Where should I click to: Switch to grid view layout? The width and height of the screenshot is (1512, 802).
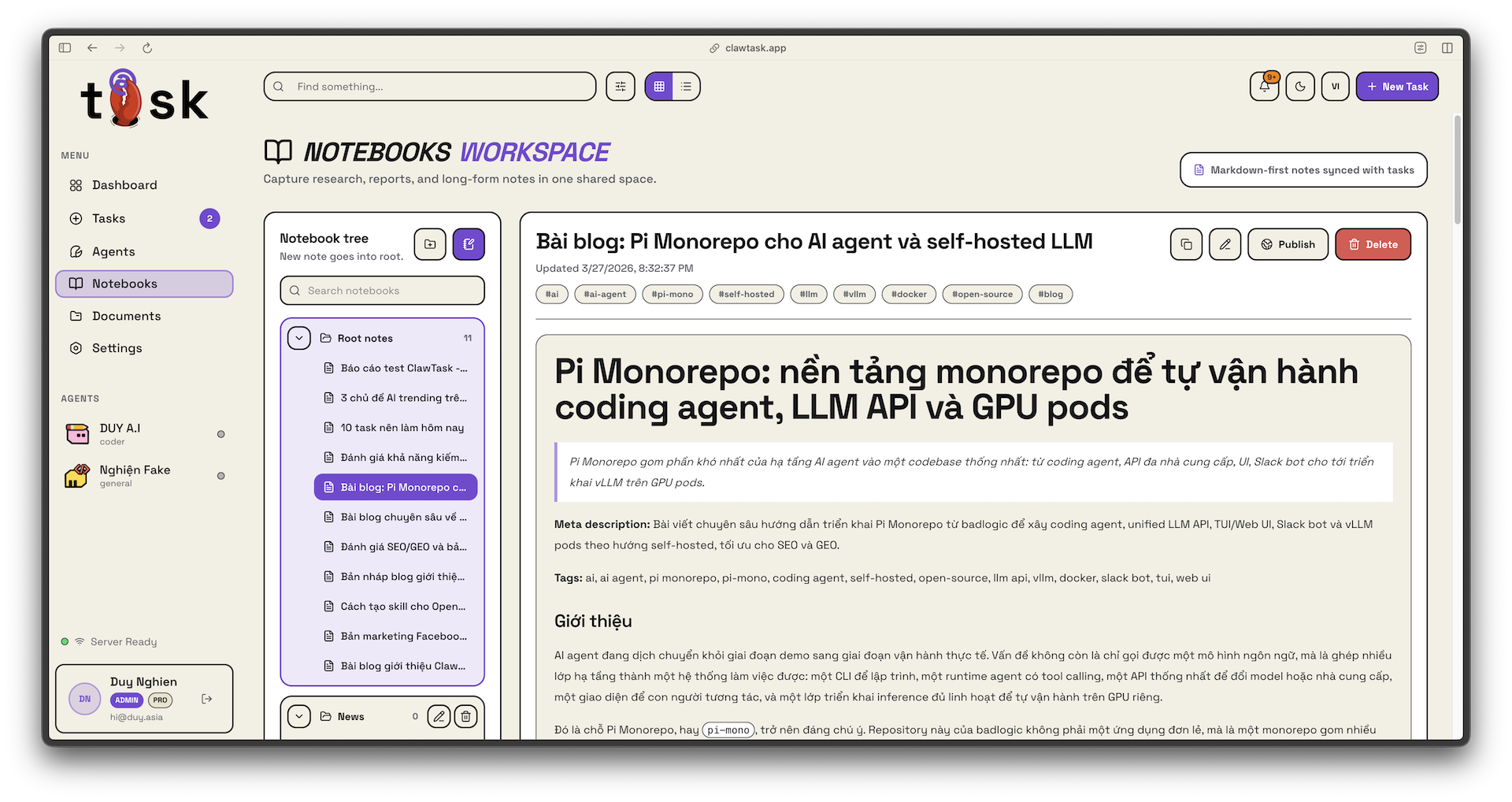coord(659,87)
